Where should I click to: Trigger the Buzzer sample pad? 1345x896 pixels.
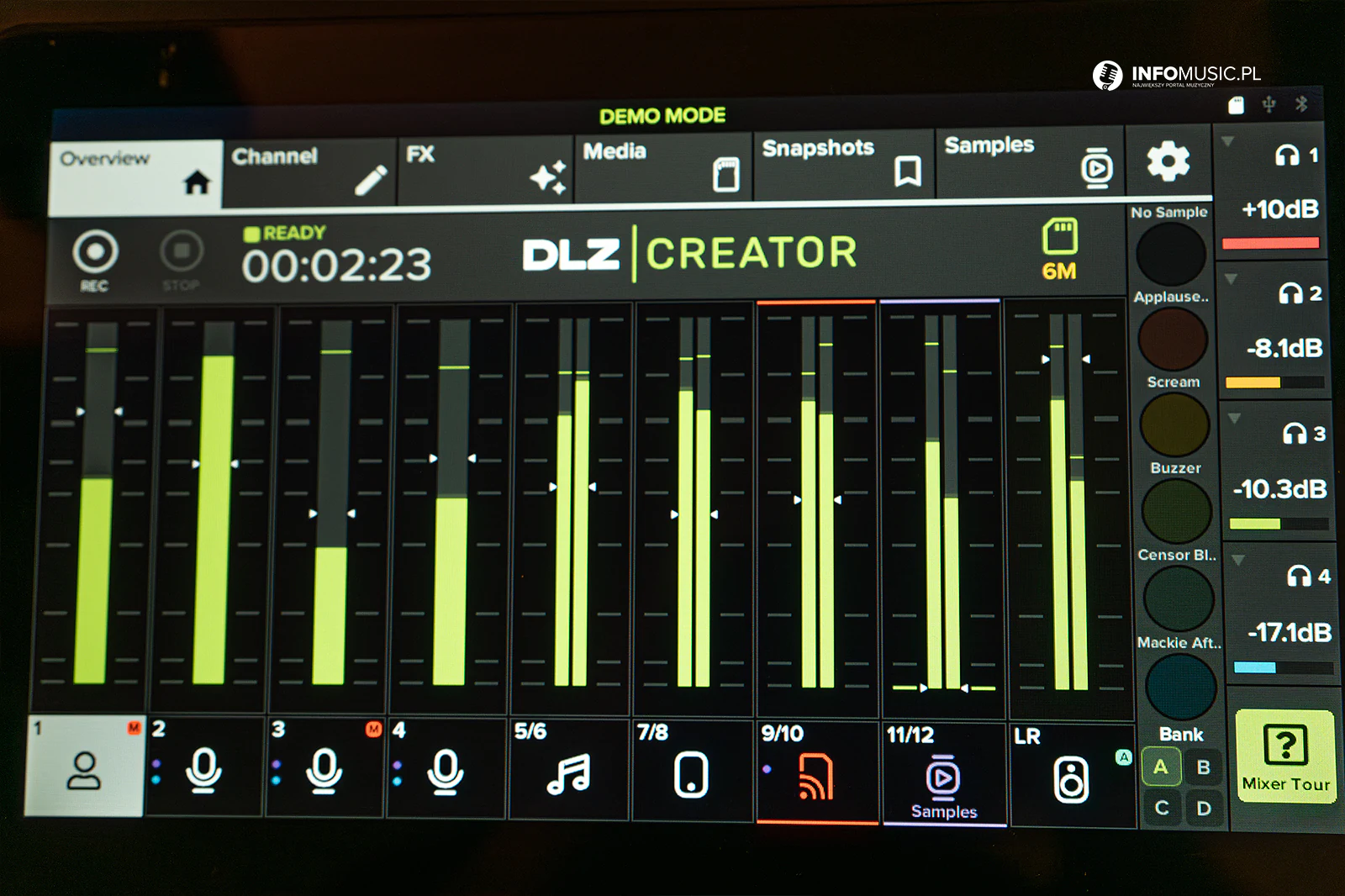point(1177,511)
